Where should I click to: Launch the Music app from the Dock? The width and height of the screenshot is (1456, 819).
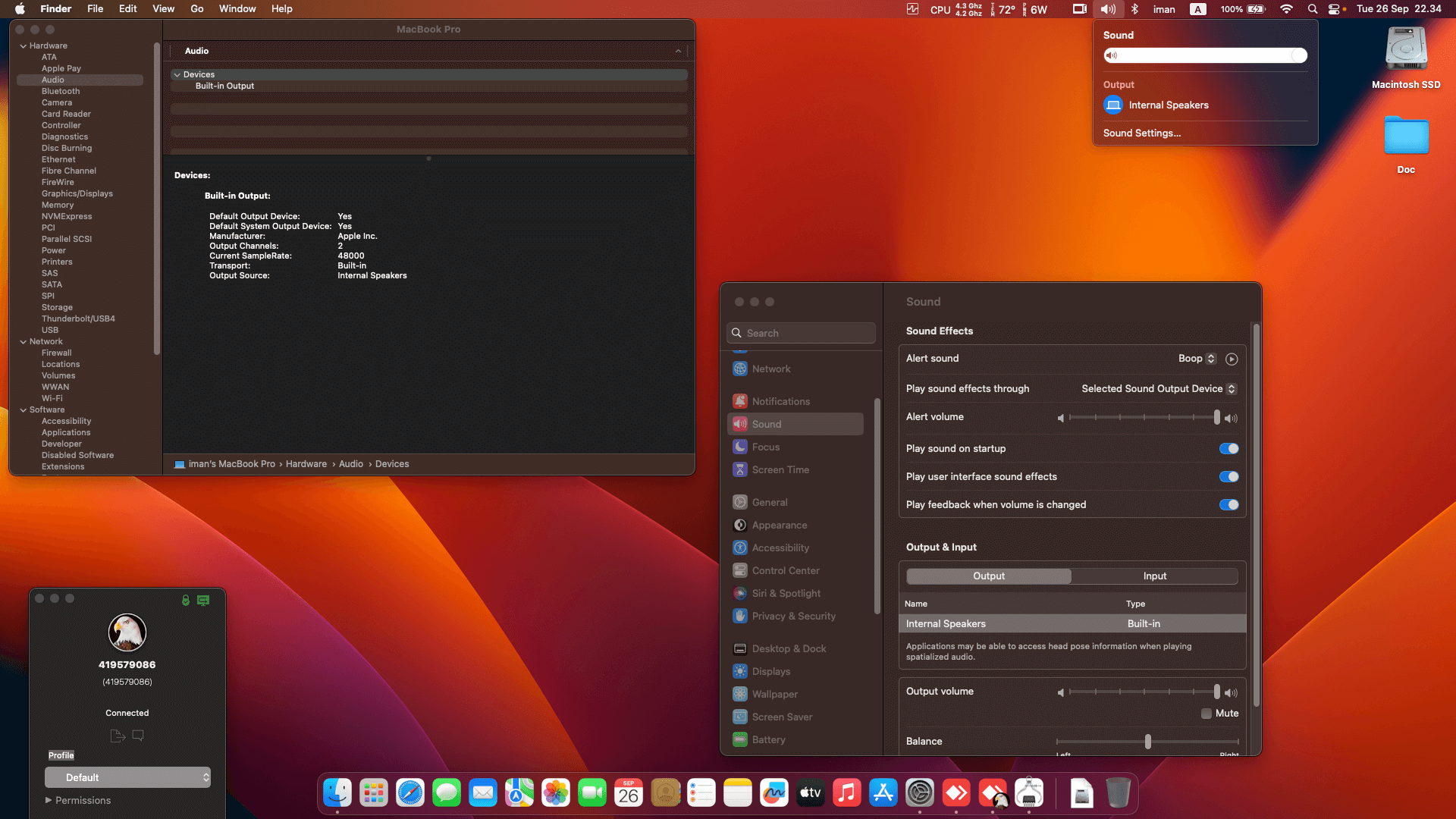(847, 792)
